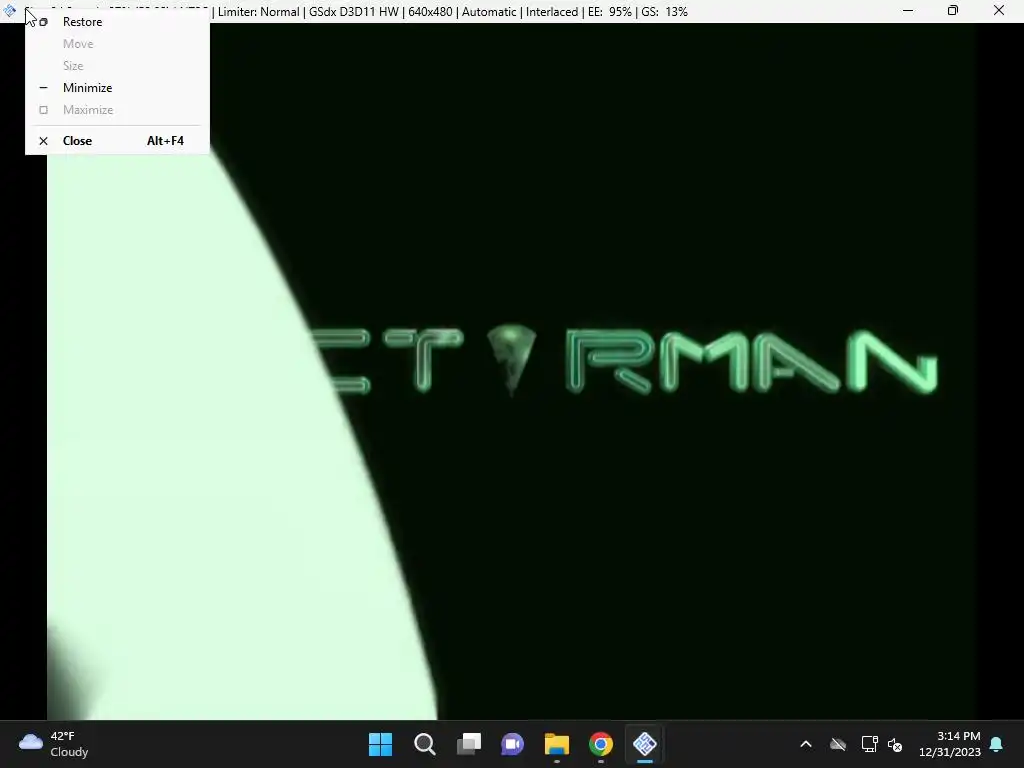Open the weather widget showing Cloudy

54,744
